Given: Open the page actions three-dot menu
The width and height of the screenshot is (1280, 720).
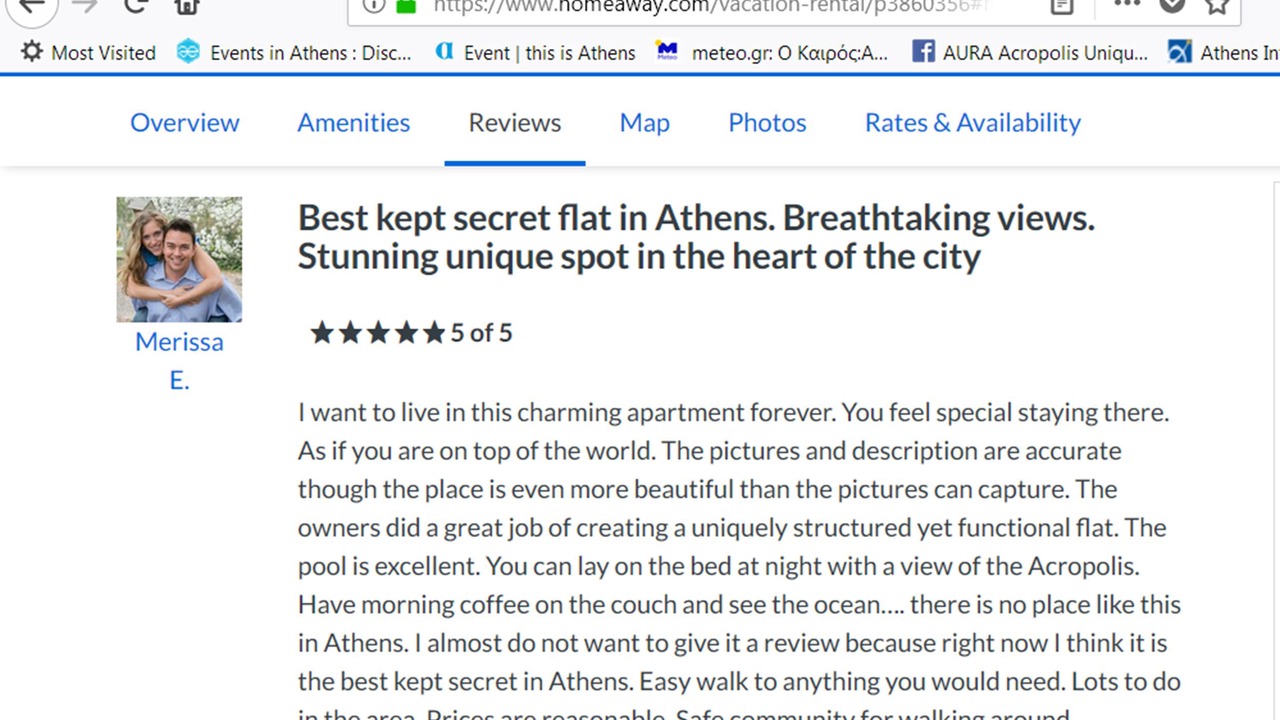Looking at the screenshot, I should [1127, 4].
